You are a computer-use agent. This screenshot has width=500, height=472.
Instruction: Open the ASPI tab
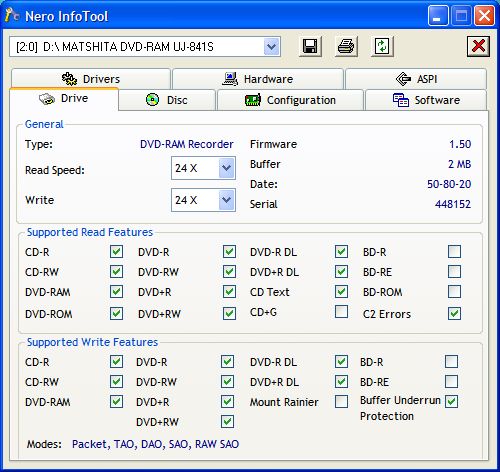(416, 79)
